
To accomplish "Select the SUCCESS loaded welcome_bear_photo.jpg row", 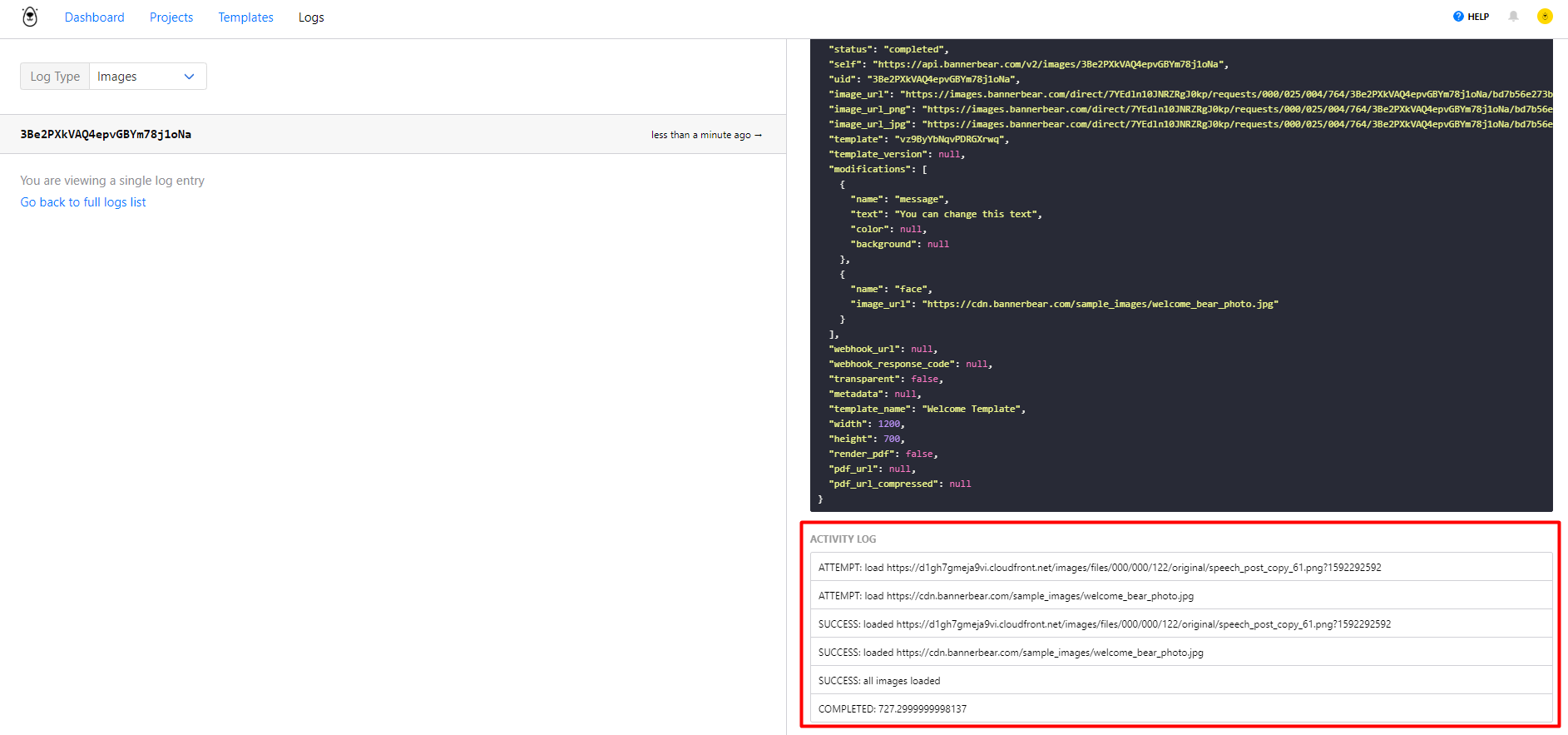I will coord(1011,653).
